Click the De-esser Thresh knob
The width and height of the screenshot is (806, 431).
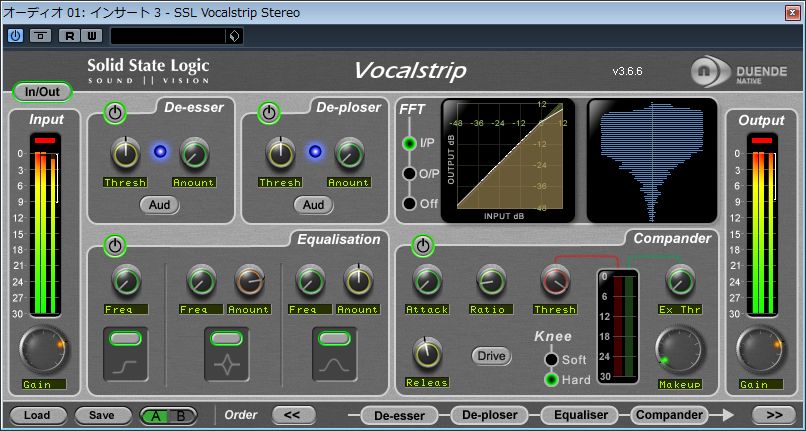click(125, 154)
